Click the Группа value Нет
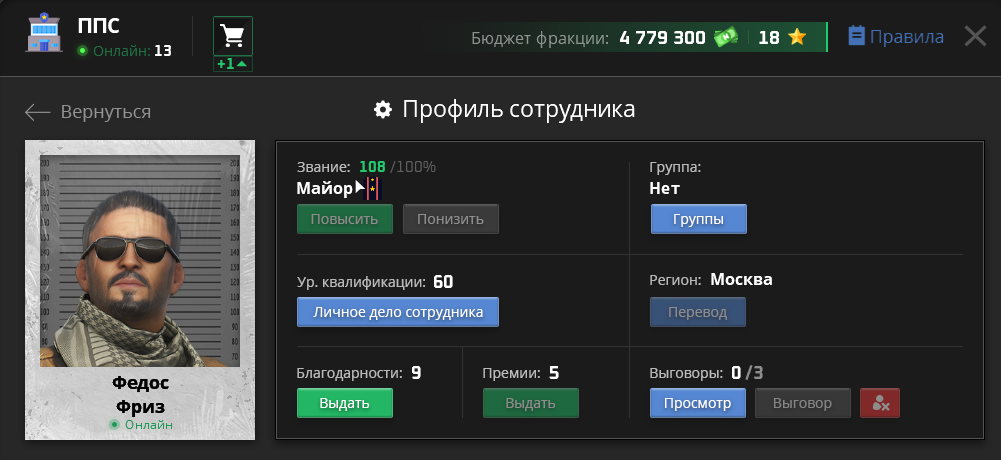Image resolution: width=1001 pixels, height=460 pixels. pos(665,188)
